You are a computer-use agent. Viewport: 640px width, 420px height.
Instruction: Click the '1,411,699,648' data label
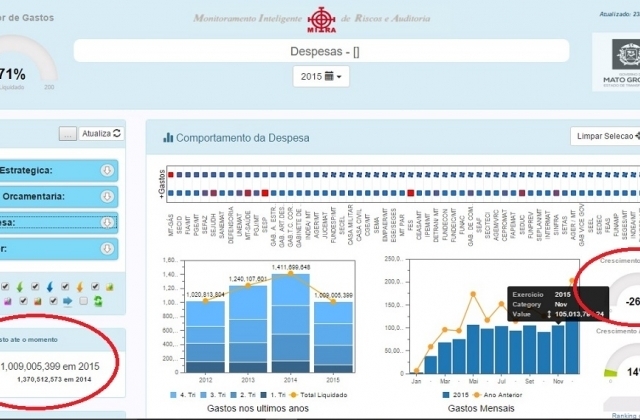(x=291, y=267)
